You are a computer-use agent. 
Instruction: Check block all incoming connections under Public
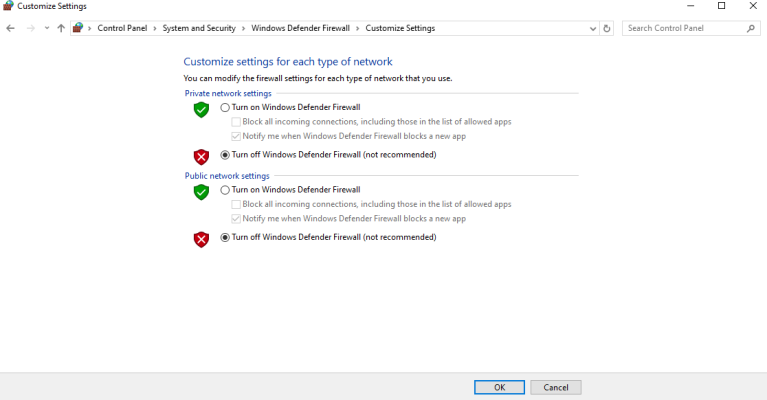tap(236, 204)
